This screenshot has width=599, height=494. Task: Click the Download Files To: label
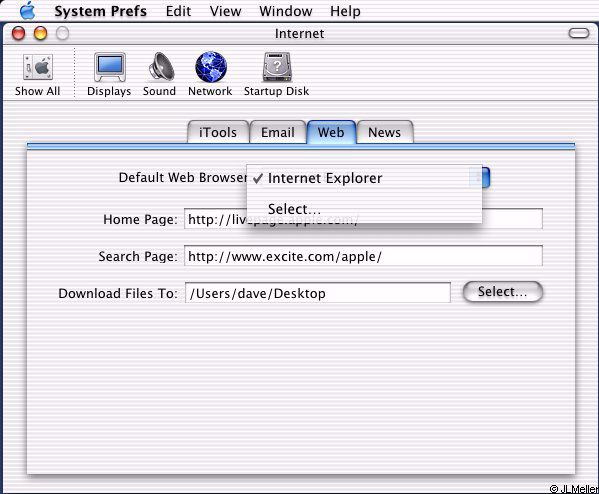pyautogui.click(x=118, y=293)
